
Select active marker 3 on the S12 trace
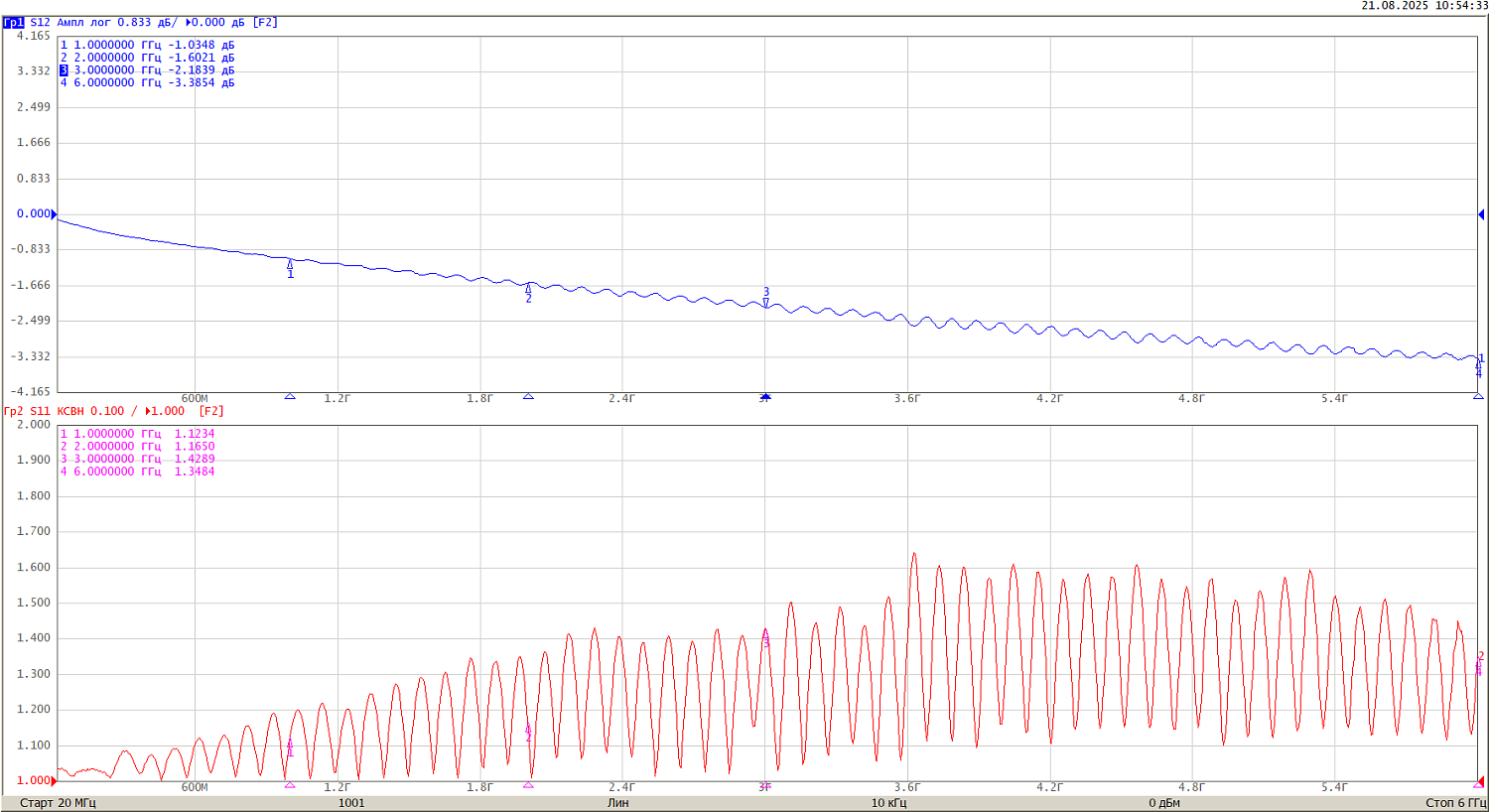(765, 302)
